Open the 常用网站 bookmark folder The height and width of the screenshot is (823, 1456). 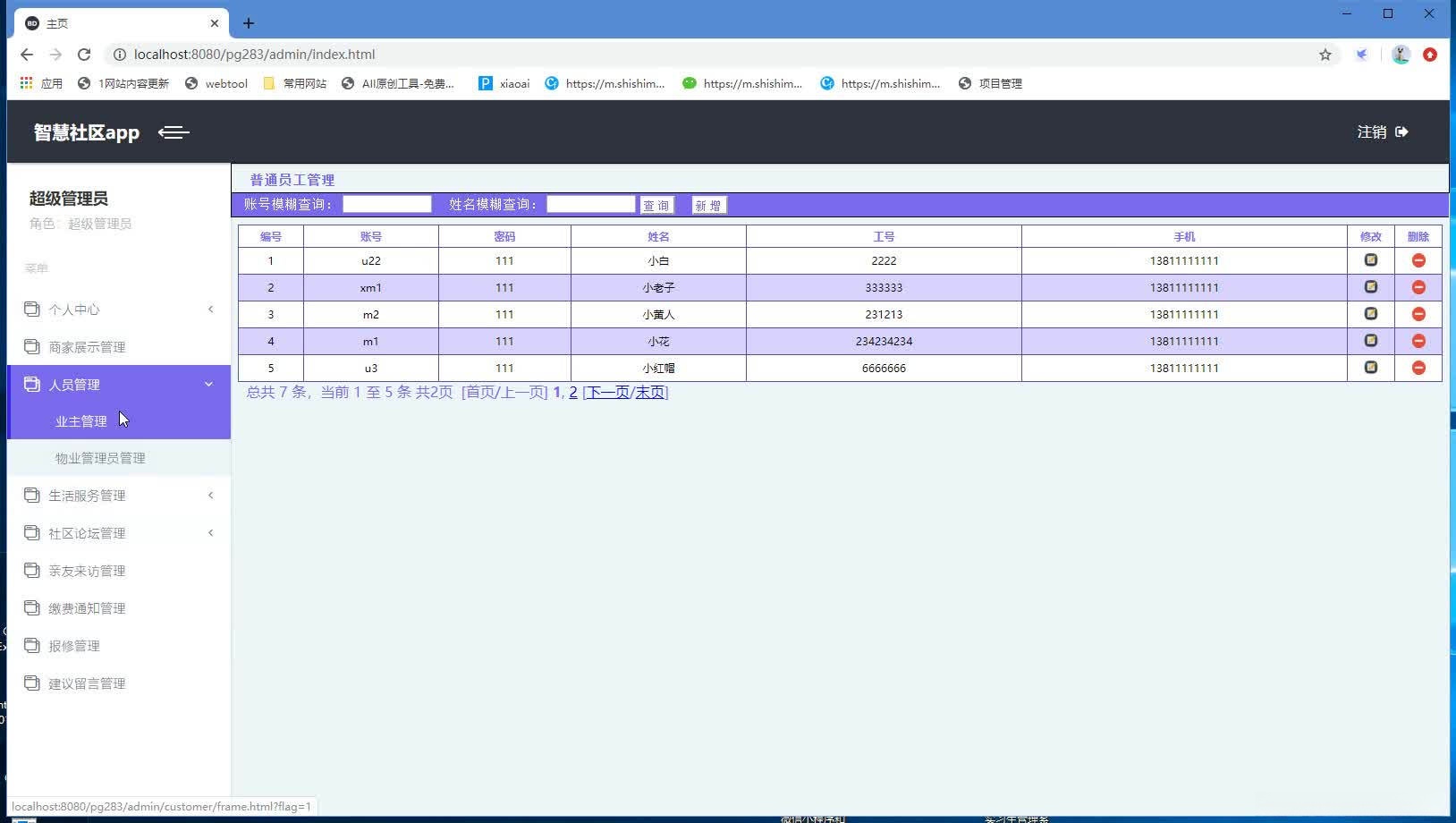point(295,83)
